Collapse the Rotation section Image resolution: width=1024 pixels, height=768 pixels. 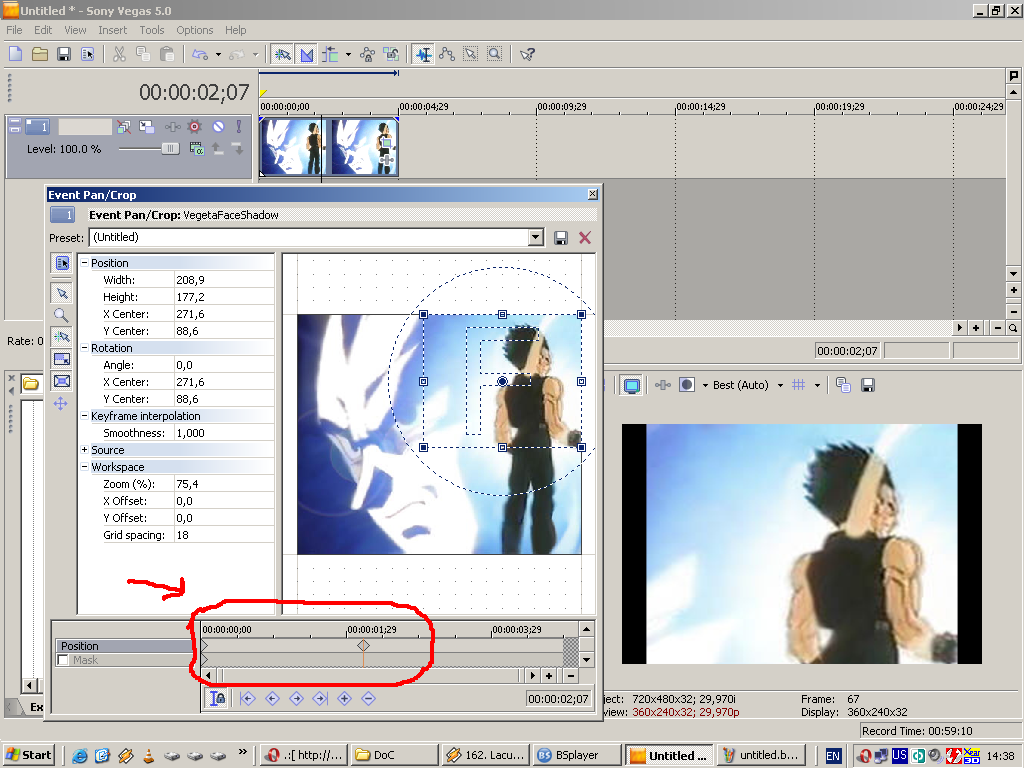click(x=84, y=348)
